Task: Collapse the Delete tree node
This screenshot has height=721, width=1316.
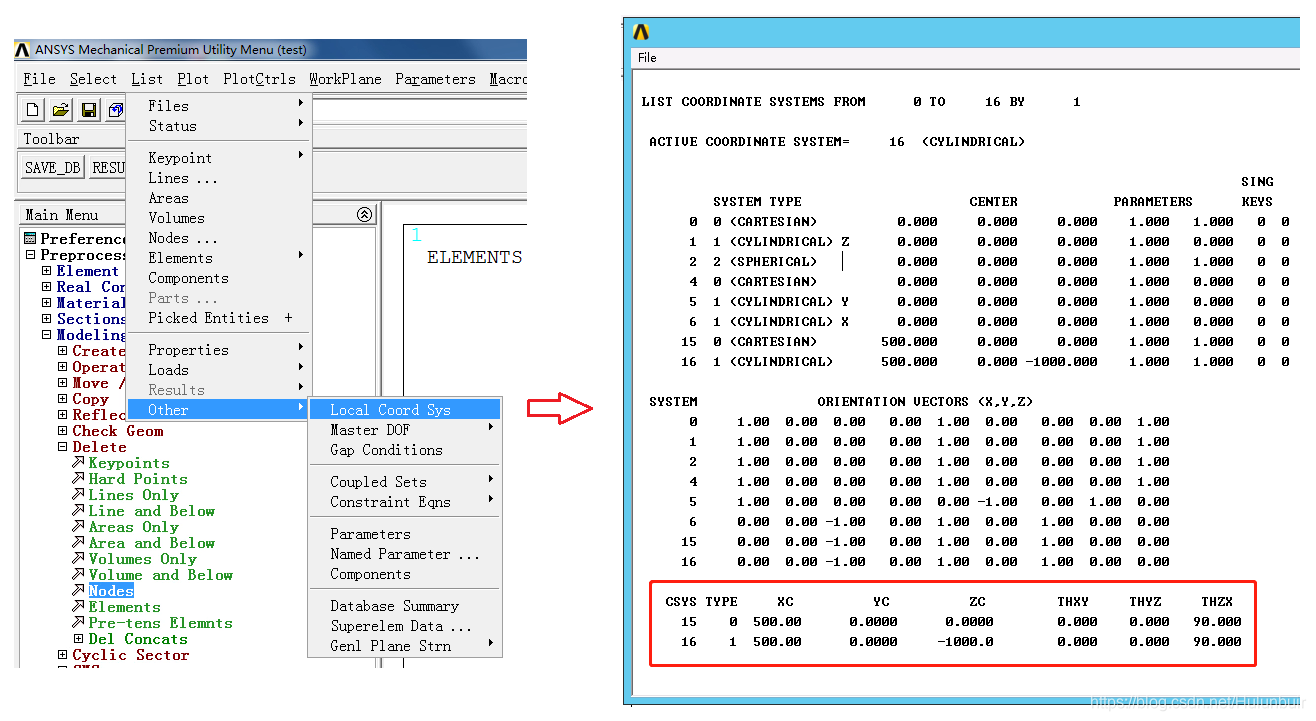Action: pyautogui.click(x=62, y=447)
